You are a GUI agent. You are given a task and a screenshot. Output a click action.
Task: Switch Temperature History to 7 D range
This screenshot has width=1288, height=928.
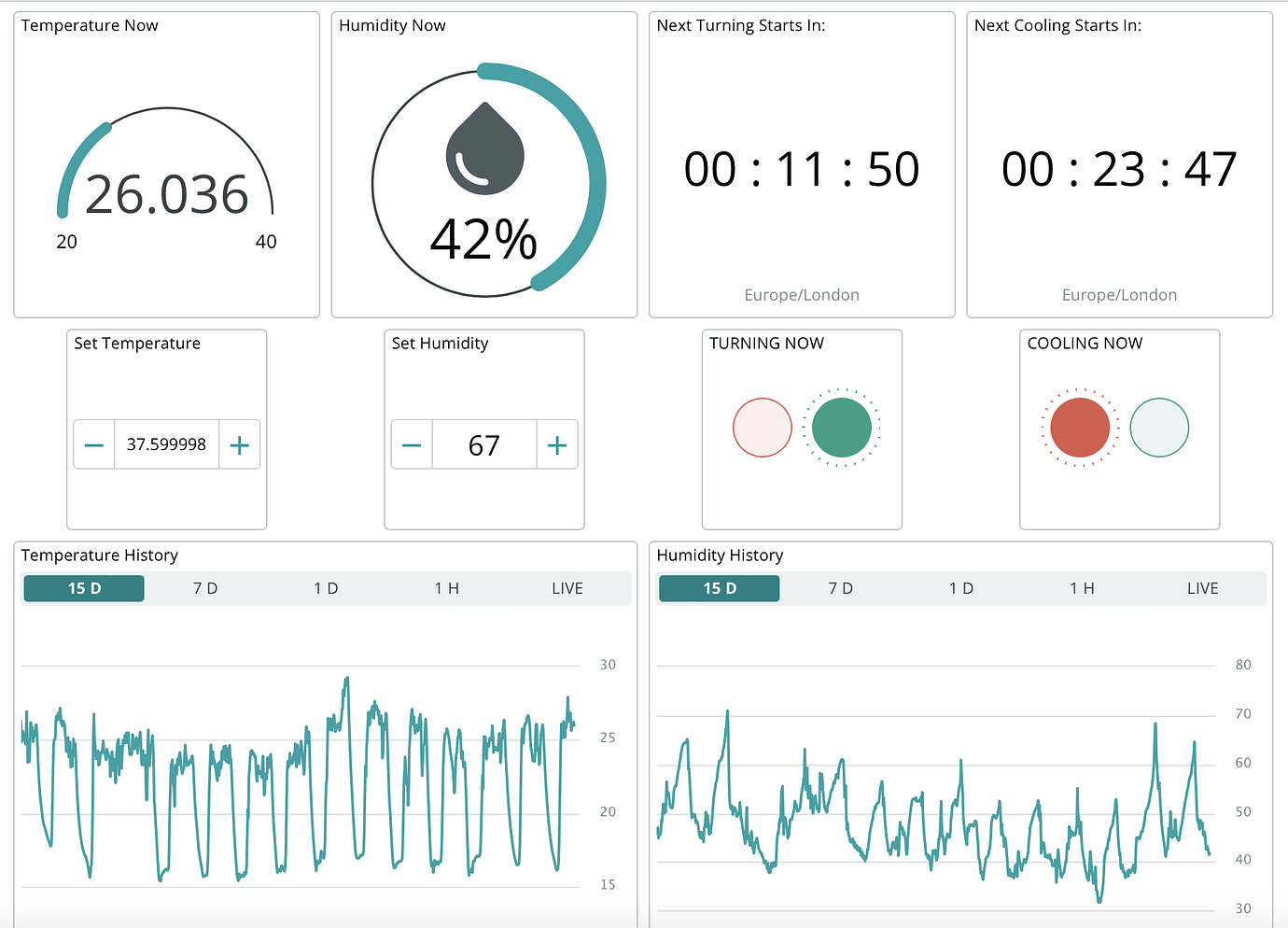204,588
